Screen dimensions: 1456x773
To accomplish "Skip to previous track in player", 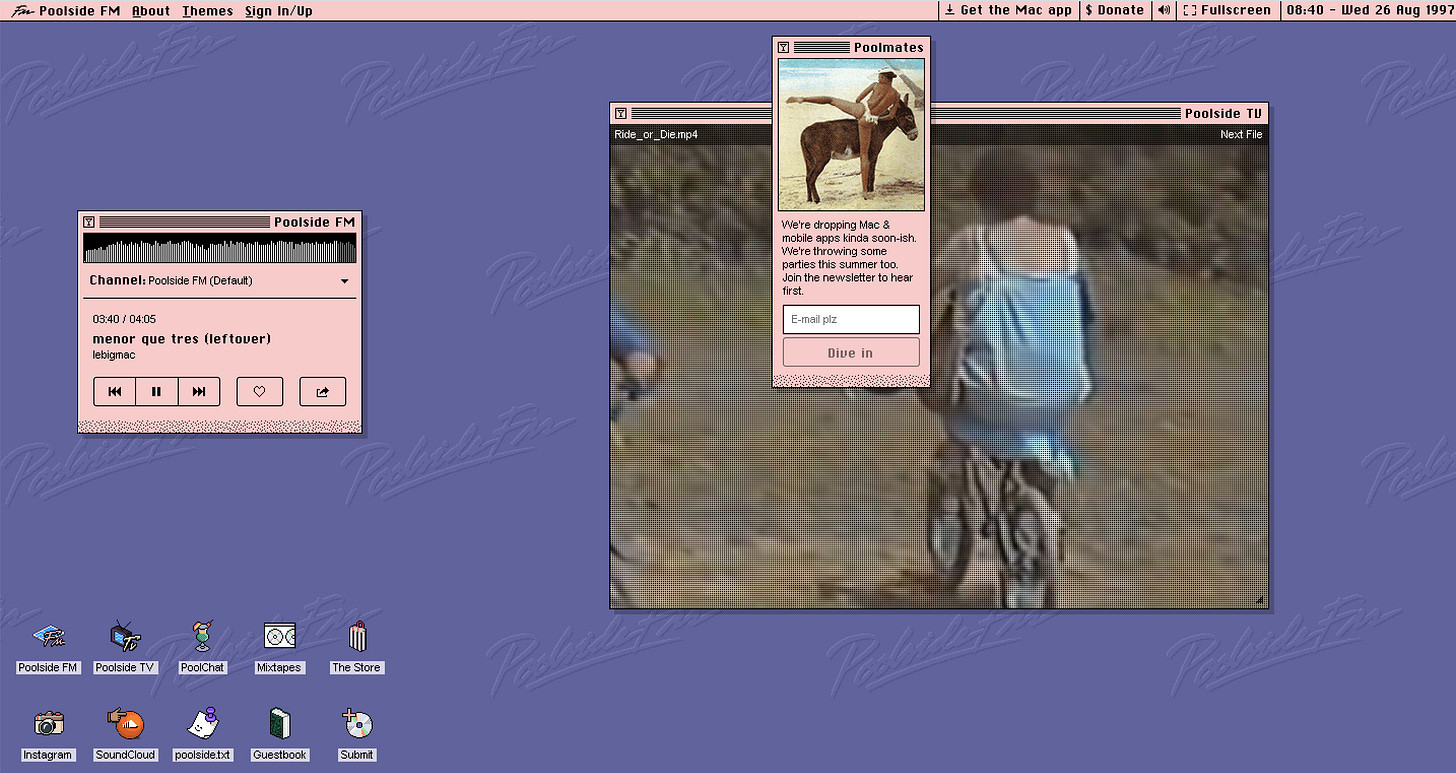I will coord(115,392).
